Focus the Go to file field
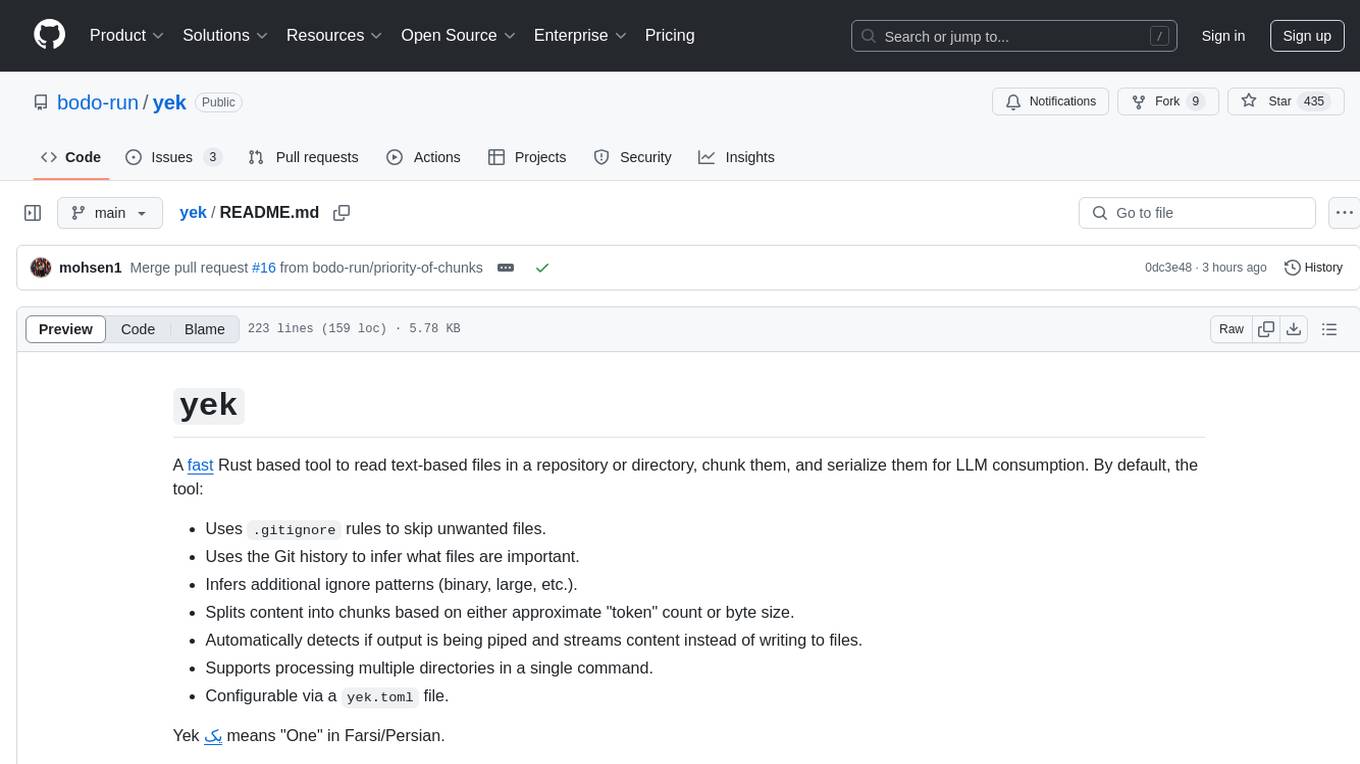The height and width of the screenshot is (764, 1360). (x=1197, y=213)
